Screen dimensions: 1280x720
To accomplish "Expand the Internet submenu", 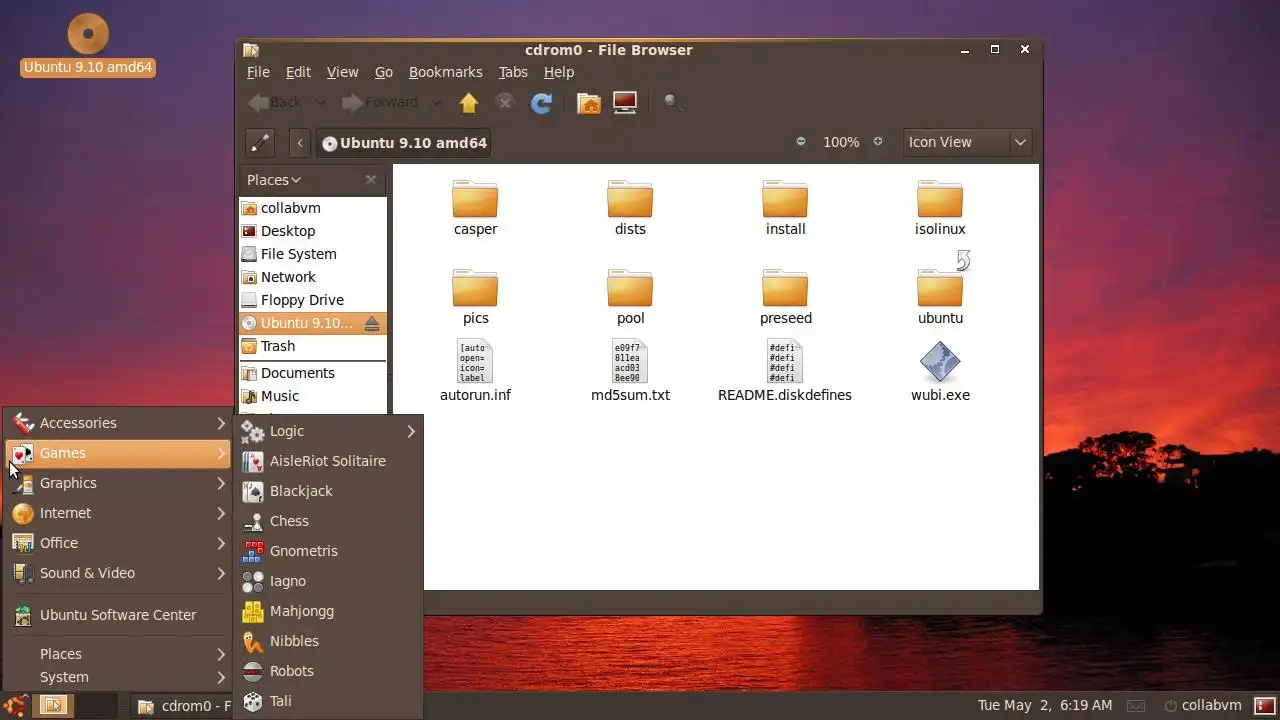I will point(118,513).
